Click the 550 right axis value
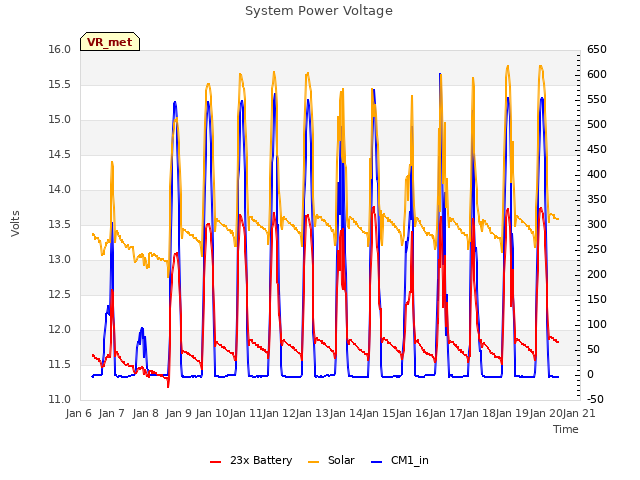Screen dimensions: 640x480 597,100
